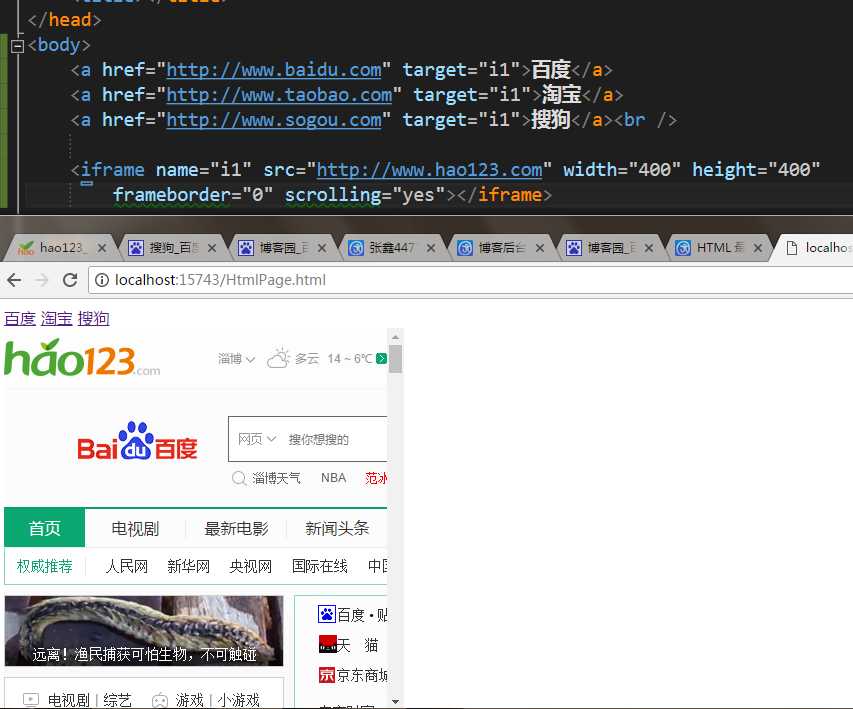
Task: Open the sogou.com URL in code
Action: 274,120
